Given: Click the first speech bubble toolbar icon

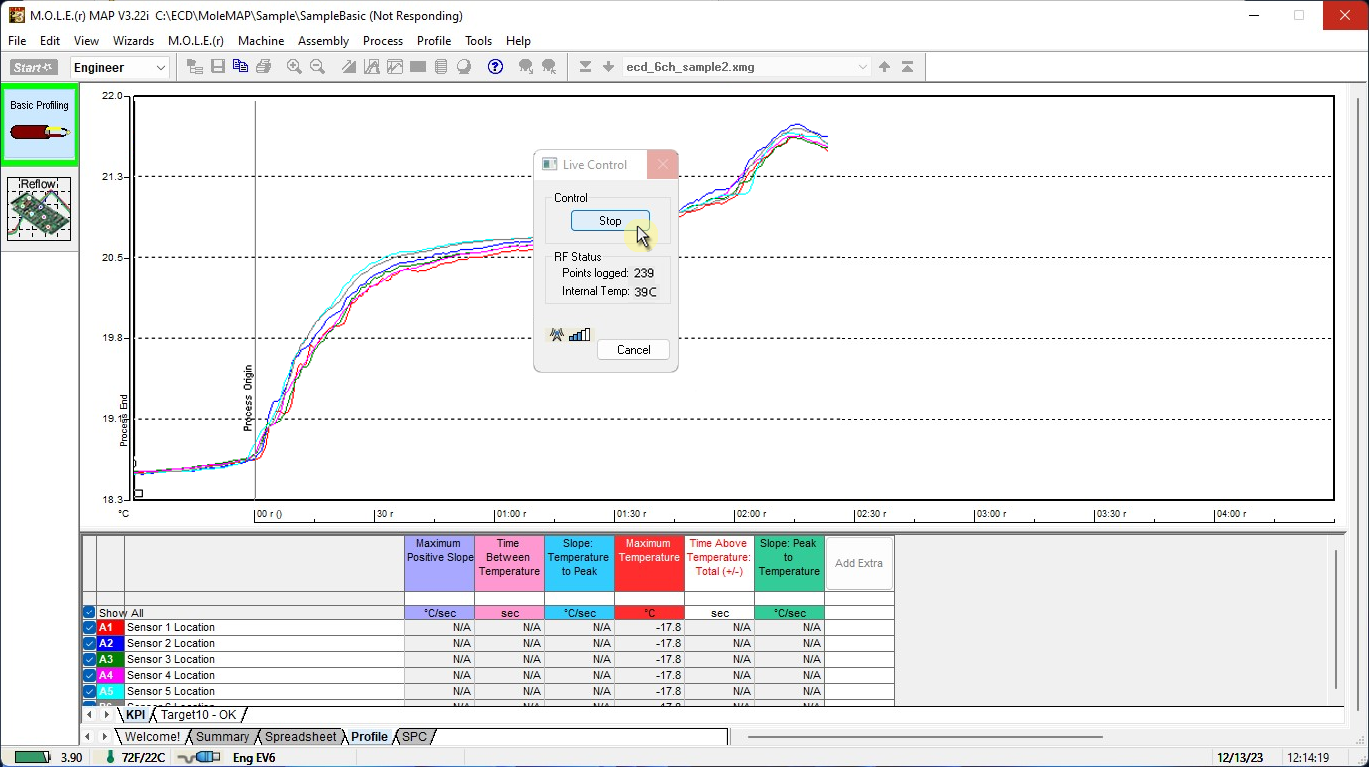Looking at the screenshot, I should [x=526, y=67].
